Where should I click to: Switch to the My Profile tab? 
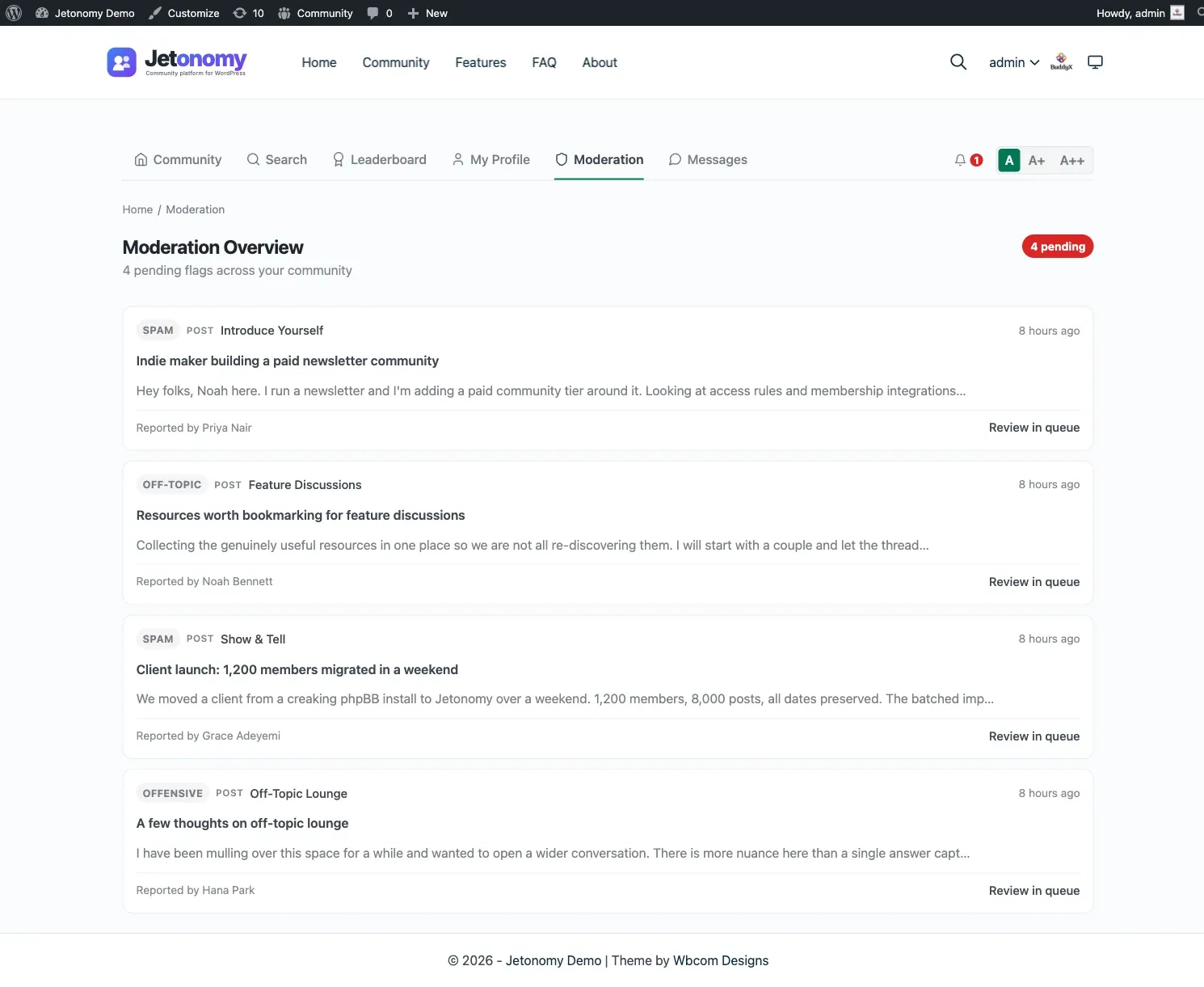[491, 160]
